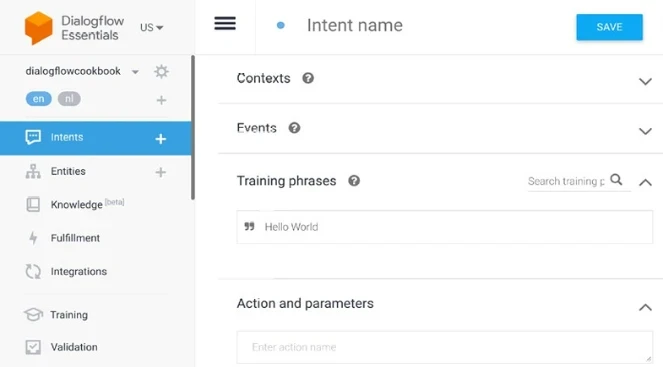This screenshot has height=367, width=663.
Task: Click the SAVE button
Action: tap(609, 27)
